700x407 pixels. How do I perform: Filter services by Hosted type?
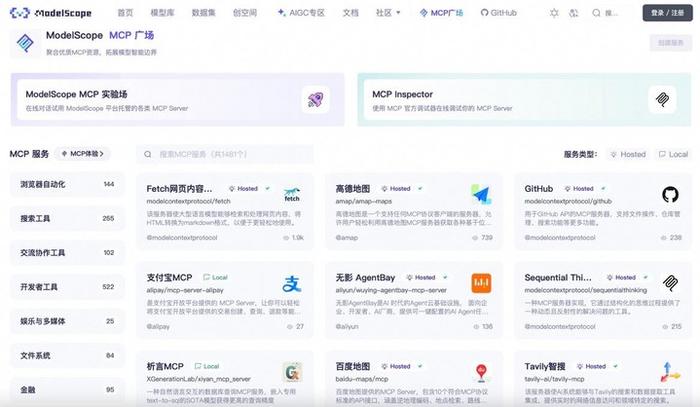(628, 154)
